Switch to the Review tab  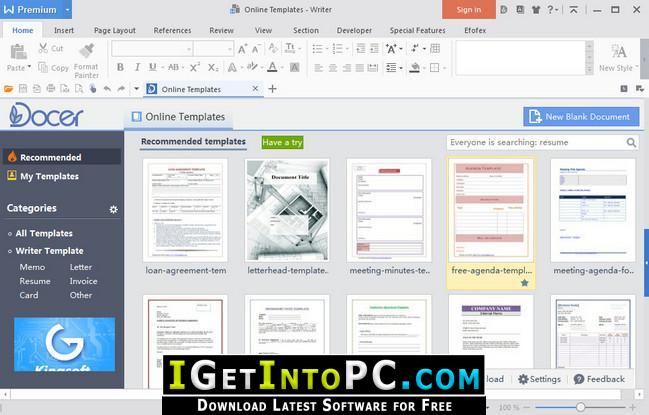tap(221, 30)
